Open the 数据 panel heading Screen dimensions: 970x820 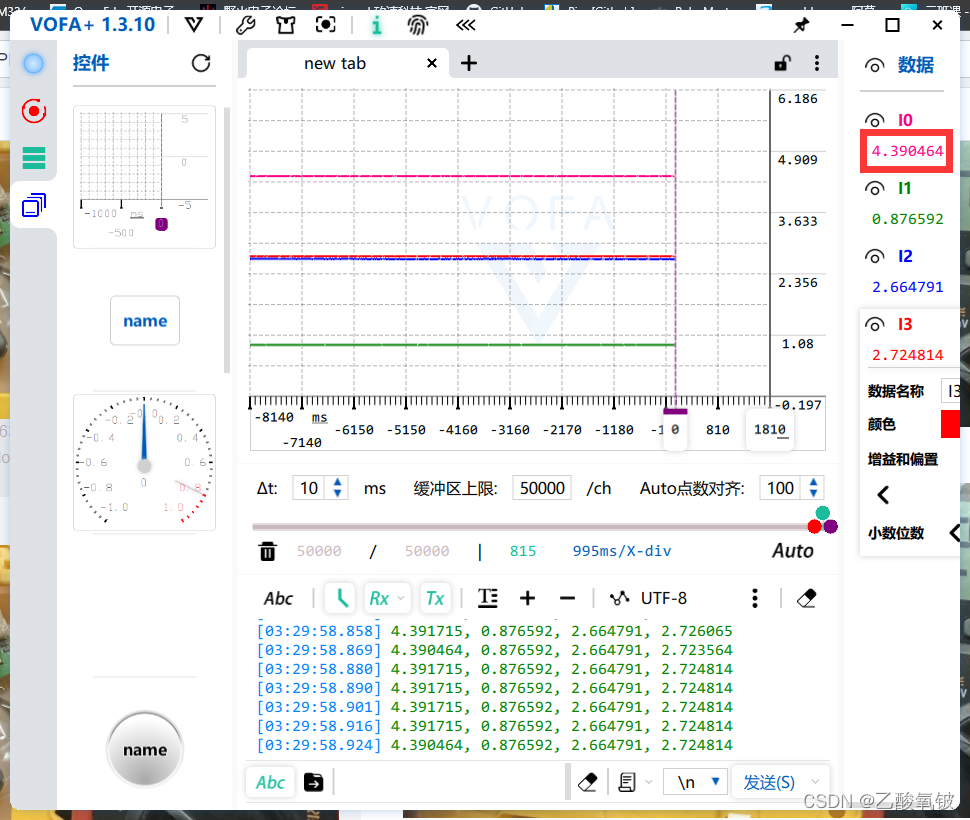pyautogui.click(x=916, y=65)
